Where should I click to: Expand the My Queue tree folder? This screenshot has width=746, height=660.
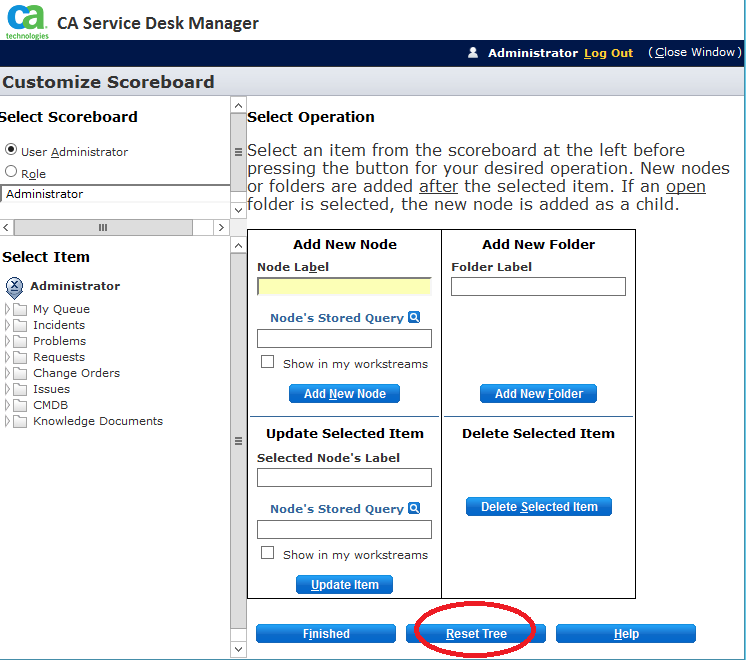point(7,309)
